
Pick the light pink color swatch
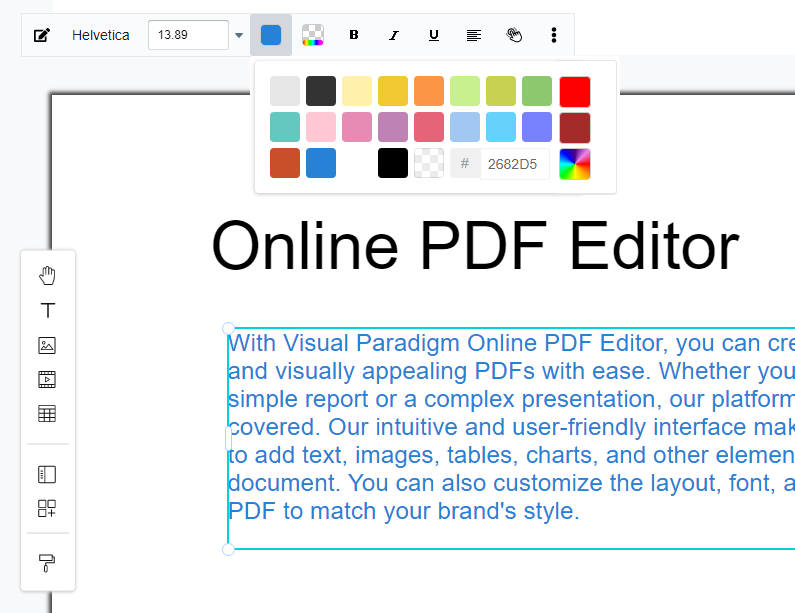[321, 127]
